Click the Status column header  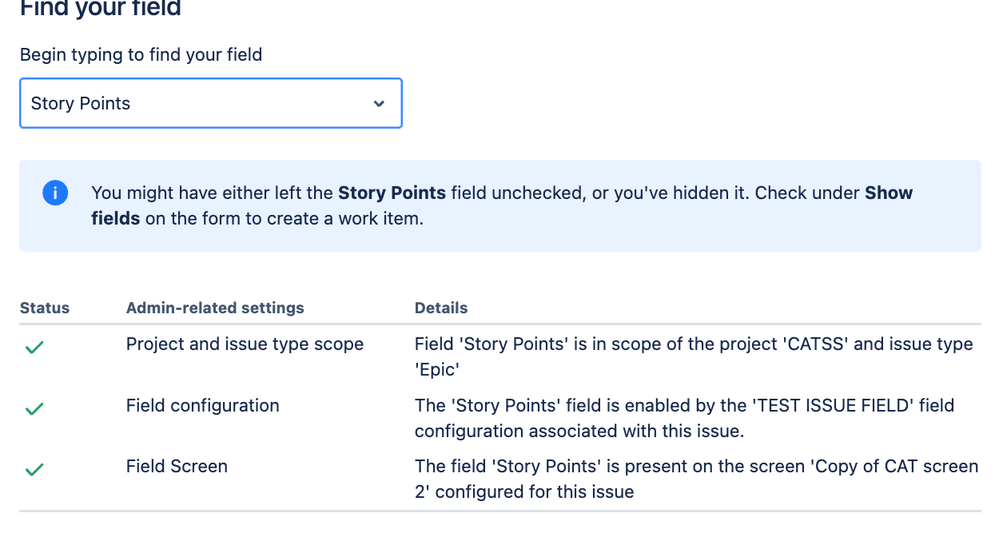(45, 308)
